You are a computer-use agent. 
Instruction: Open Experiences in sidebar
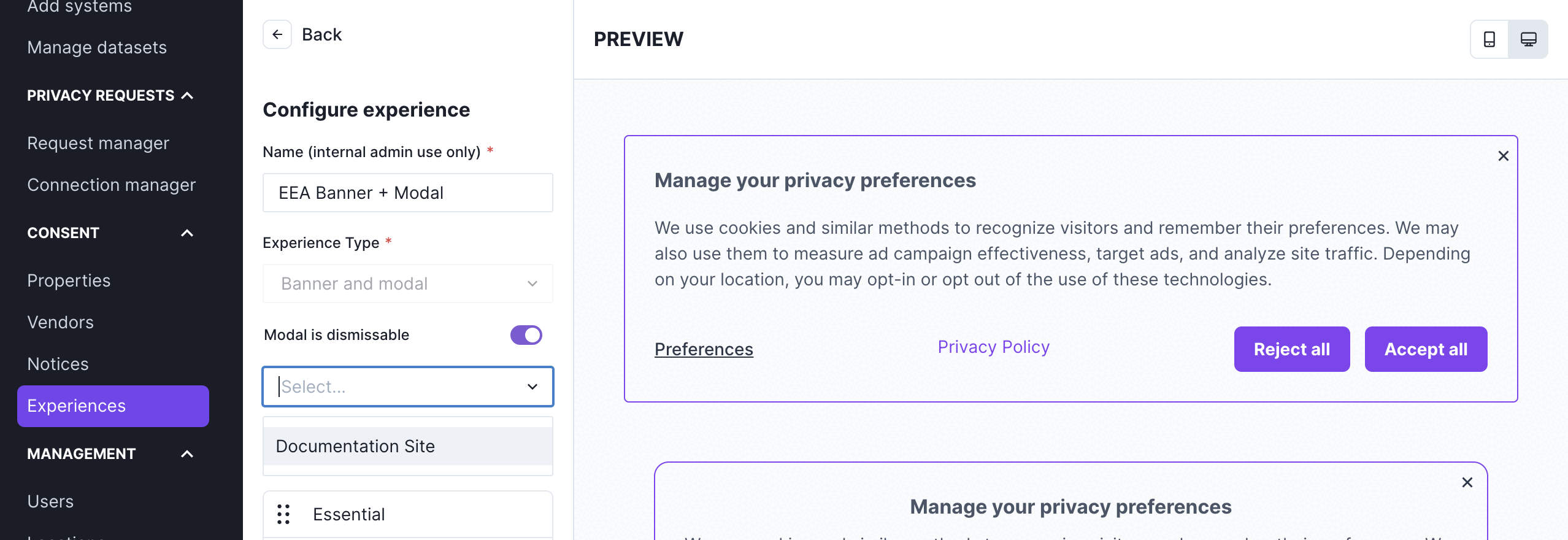113,406
